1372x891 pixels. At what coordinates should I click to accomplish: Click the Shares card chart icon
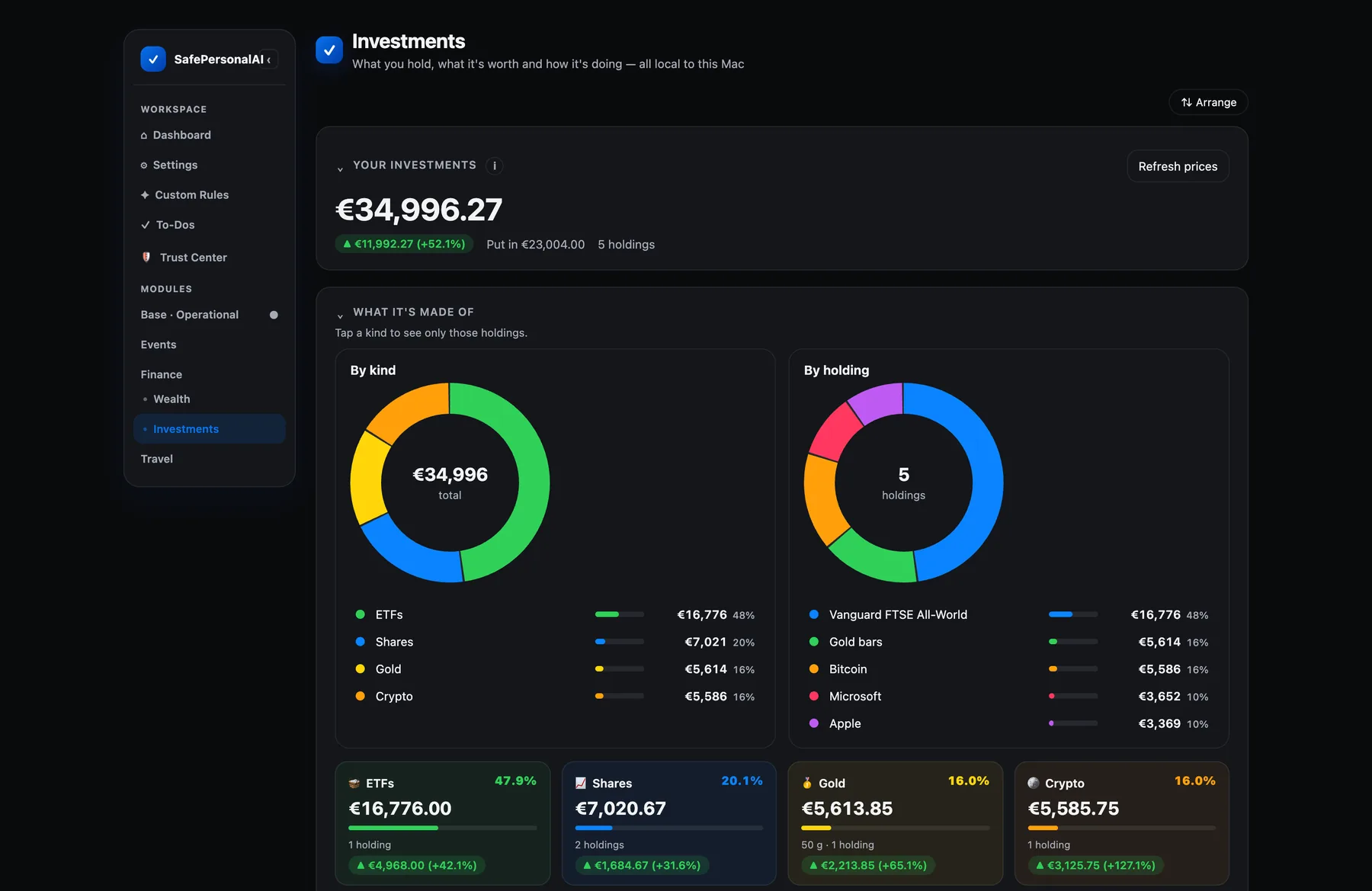581,784
